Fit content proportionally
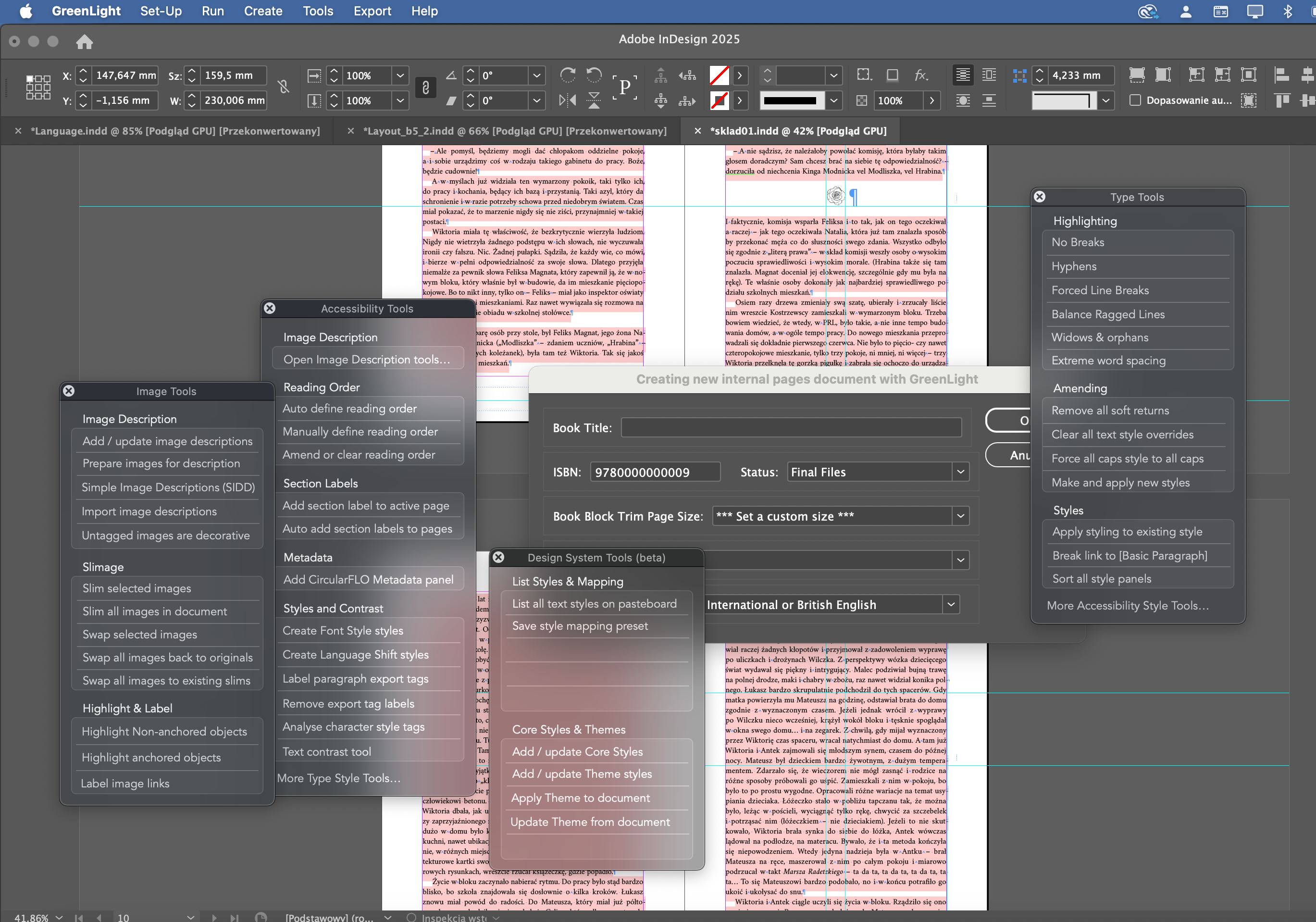This screenshot has width=1316, height=922. coord(1163,75)
